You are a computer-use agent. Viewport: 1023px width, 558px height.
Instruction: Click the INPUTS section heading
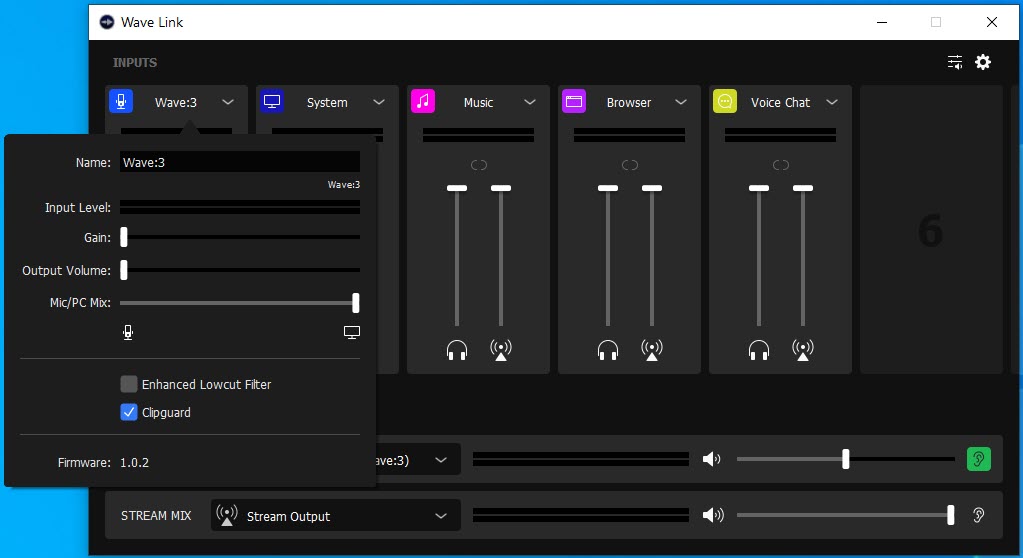pos(135,63)
